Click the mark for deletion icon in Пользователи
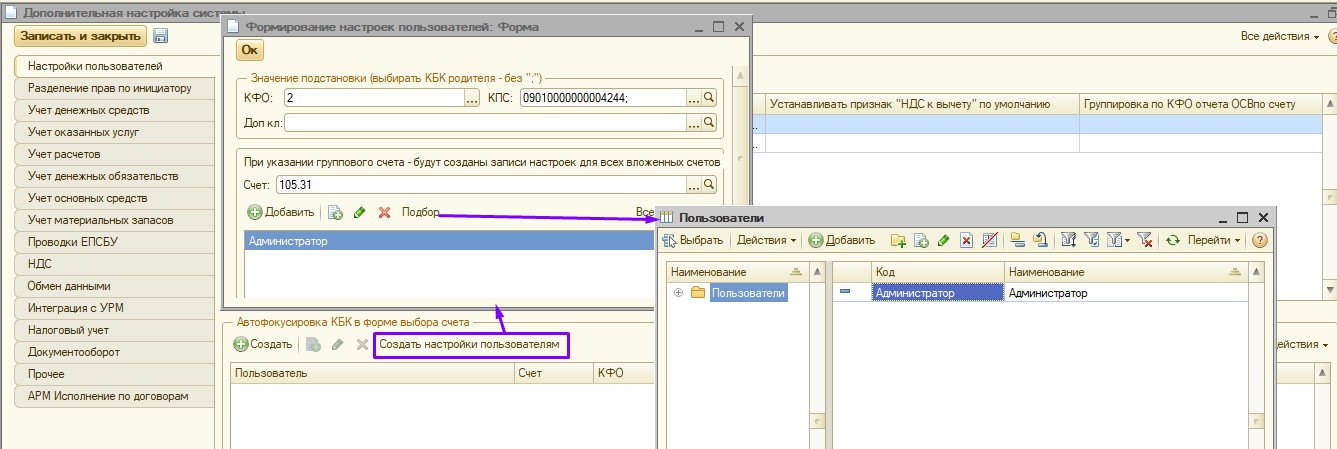 tap(966, 240)
